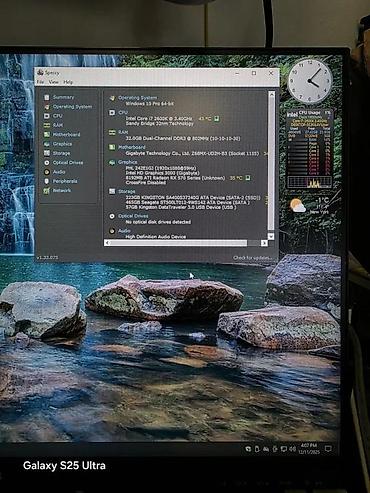Image resolution: width=370 pixels, height=493 pixels.
Task: Open the File menu
Action: point(40,82)
